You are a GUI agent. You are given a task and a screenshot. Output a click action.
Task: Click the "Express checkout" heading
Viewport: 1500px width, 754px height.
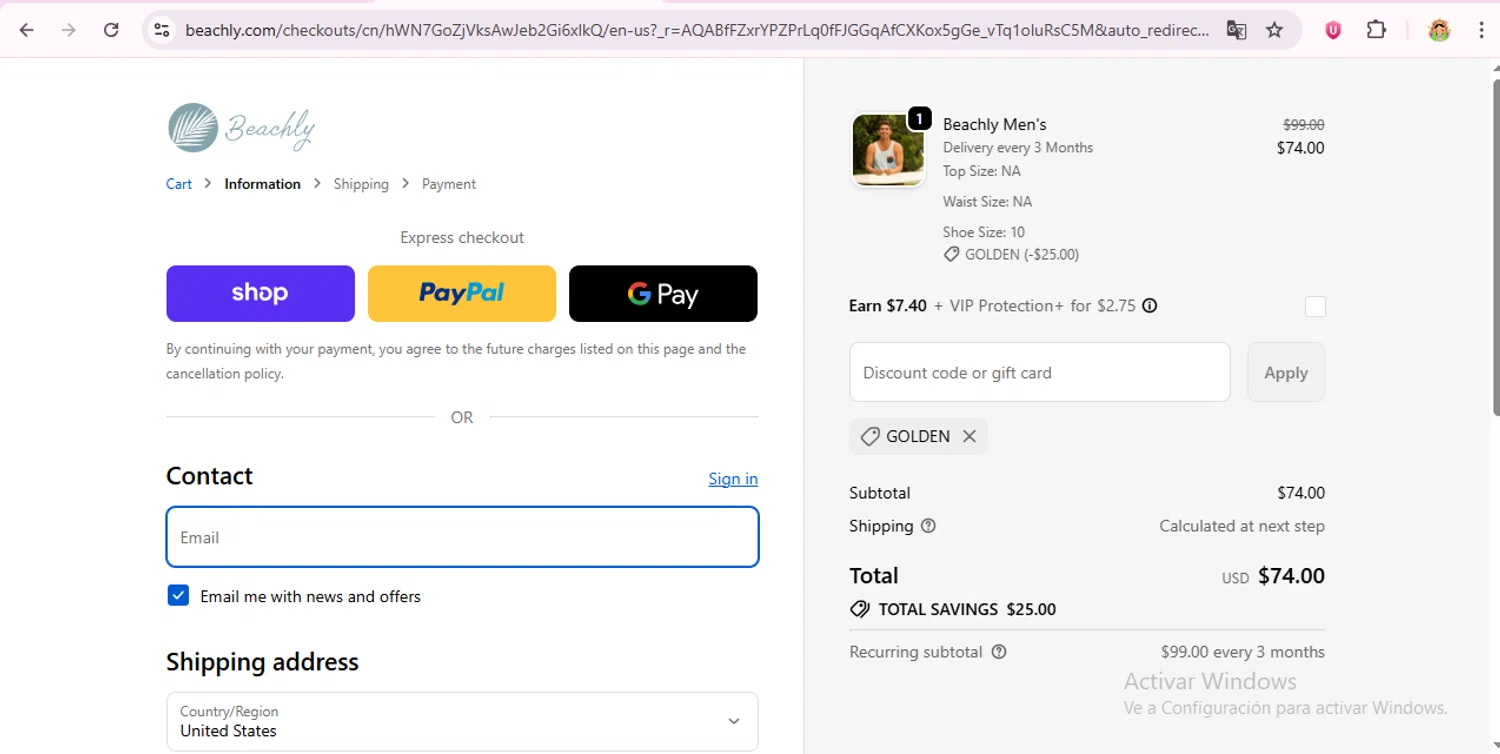[x=462, y=237]
